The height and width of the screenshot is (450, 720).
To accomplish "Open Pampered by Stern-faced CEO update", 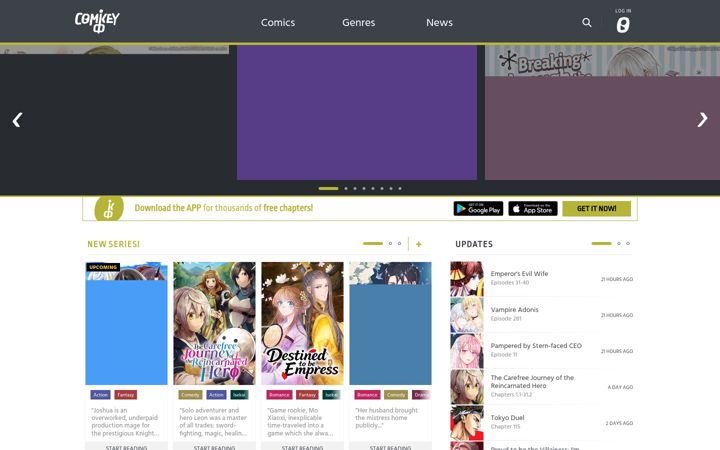I will click(x=536, y=346).
